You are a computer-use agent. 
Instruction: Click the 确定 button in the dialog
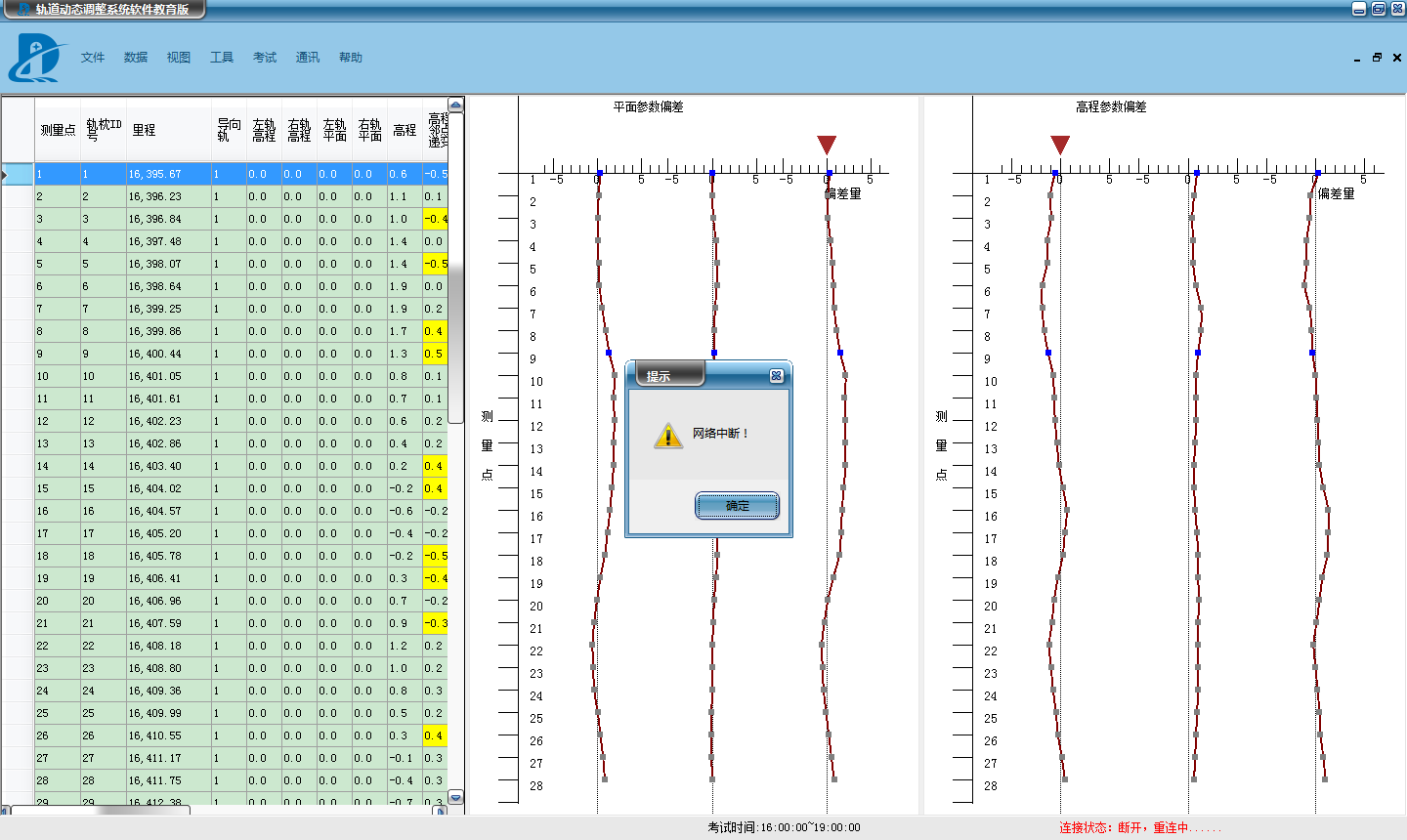click(738, 506)
